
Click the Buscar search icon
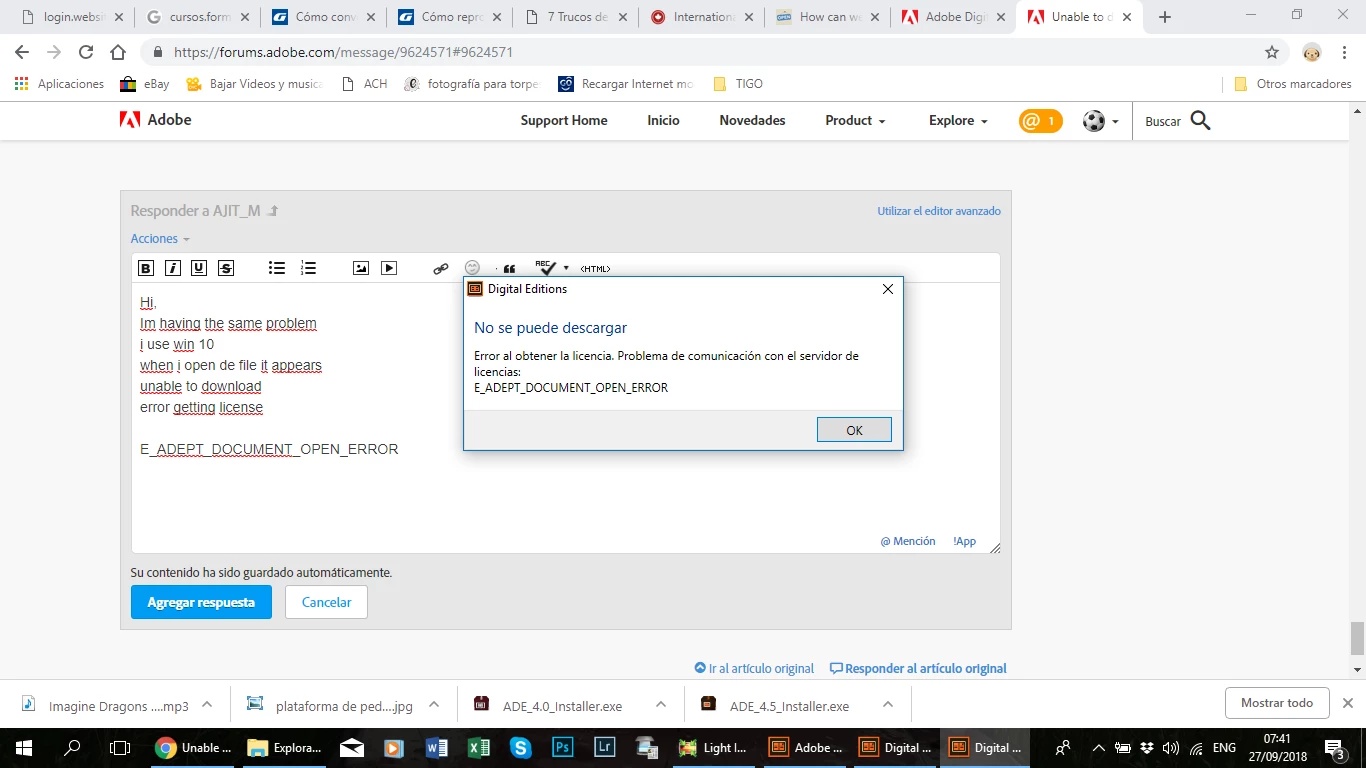(1201, 121)
